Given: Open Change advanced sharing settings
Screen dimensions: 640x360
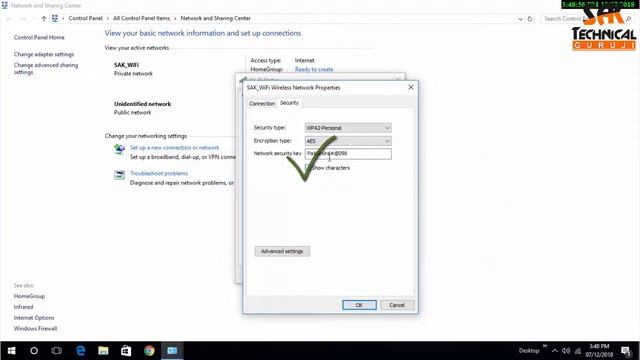Looking at the screenshot, I should [x=46, y=69].
